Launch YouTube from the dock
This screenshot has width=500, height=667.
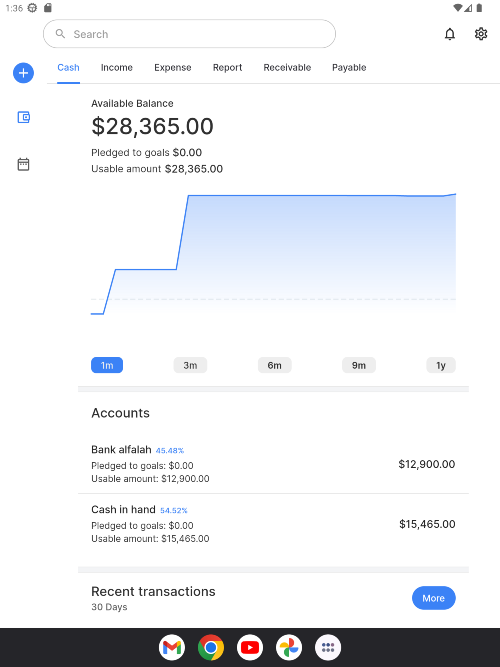tap(250, 647)
